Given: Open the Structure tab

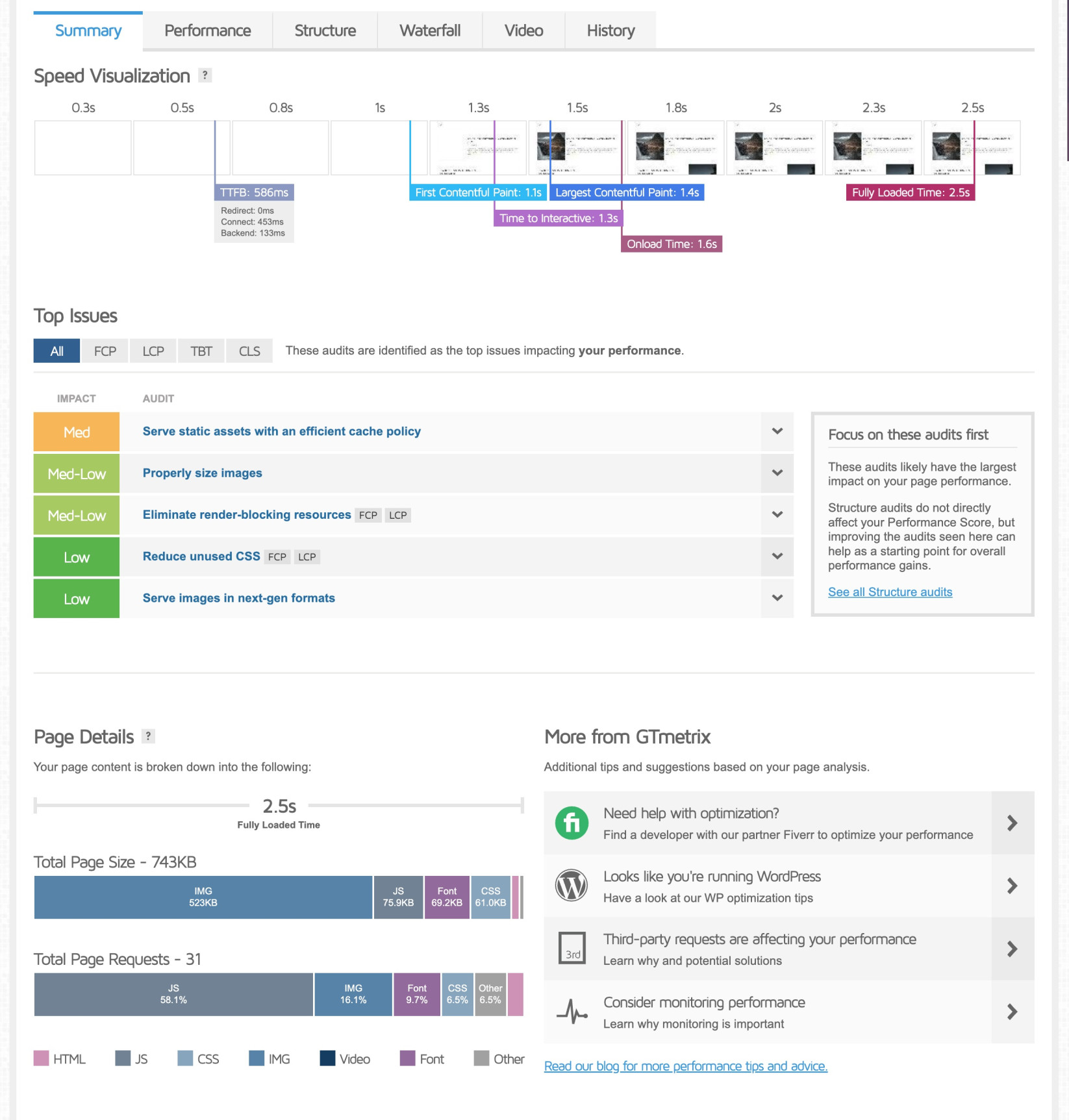Looking at the screenshot, I should pyautogui.click(x=325, y=31).
